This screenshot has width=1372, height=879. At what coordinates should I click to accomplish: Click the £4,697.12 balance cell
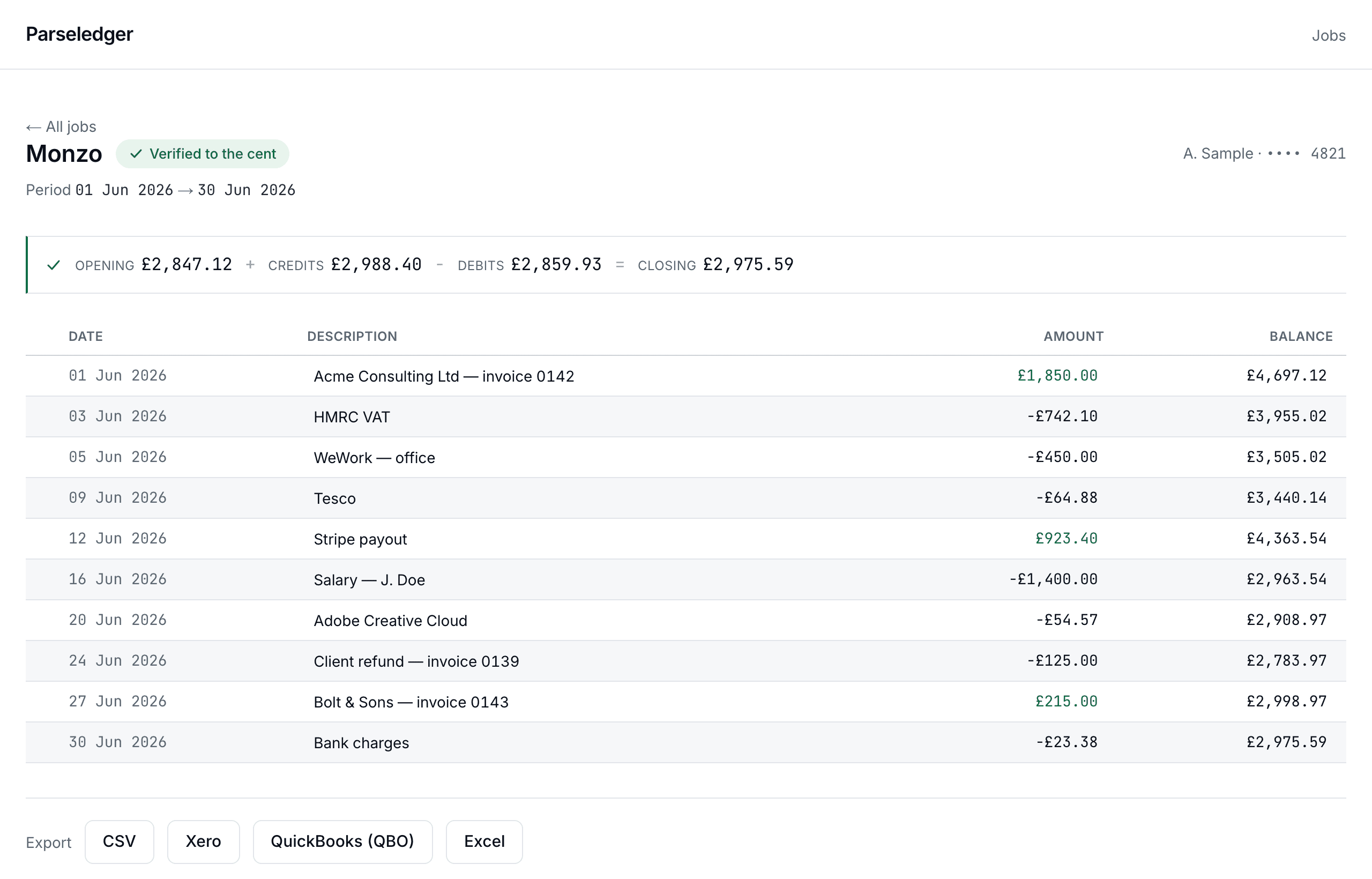click(1286, 376)
